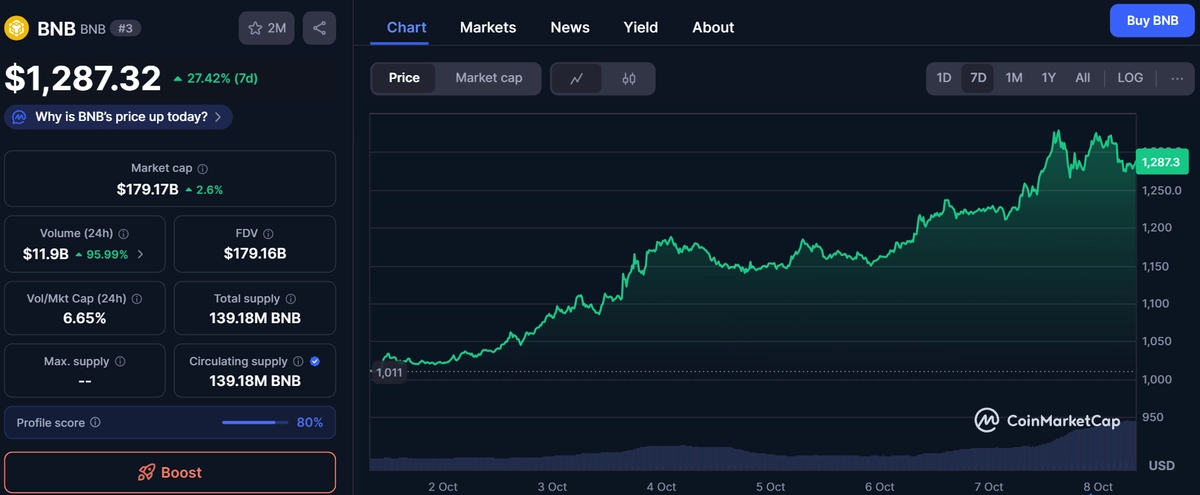Viewport: 1200px width, 495px height.
Task: Click the 1,011 starting price label on chart
Action: pos(389,373)
